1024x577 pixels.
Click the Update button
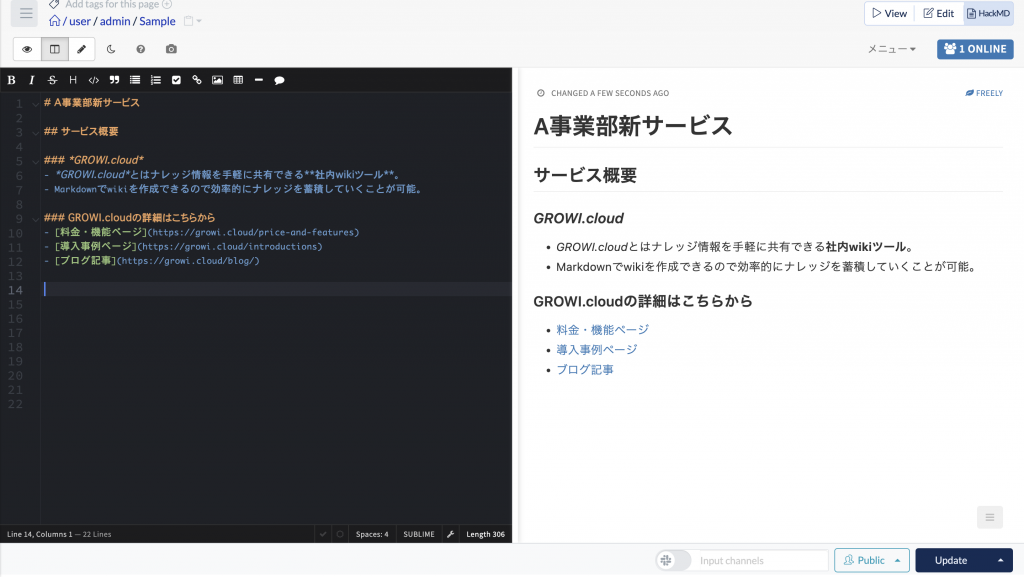click(x=951, y=560)
